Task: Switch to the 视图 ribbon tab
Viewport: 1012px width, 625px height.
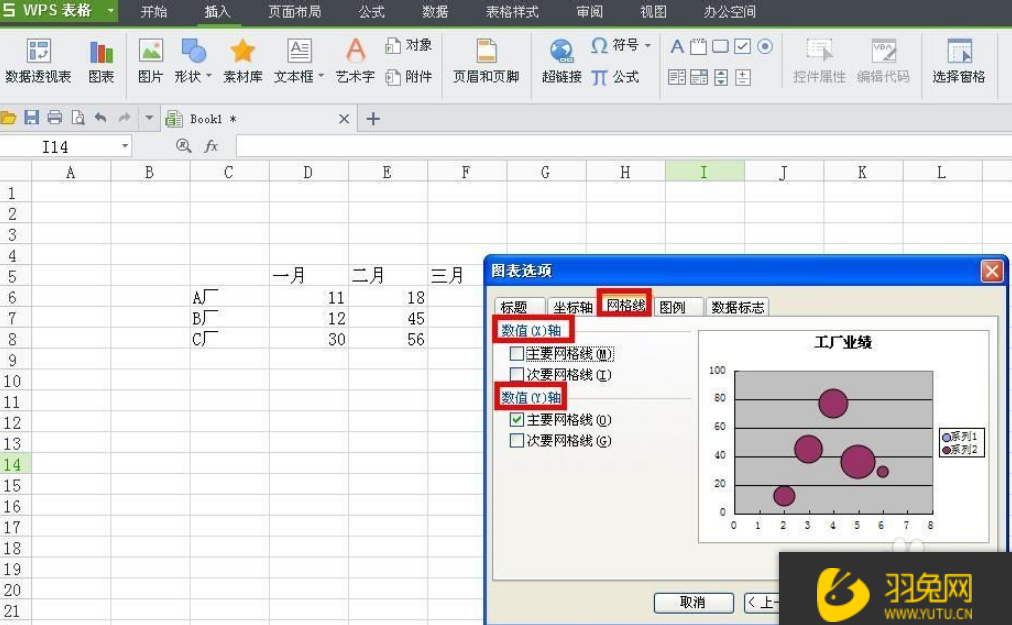Action: (653, 12)
